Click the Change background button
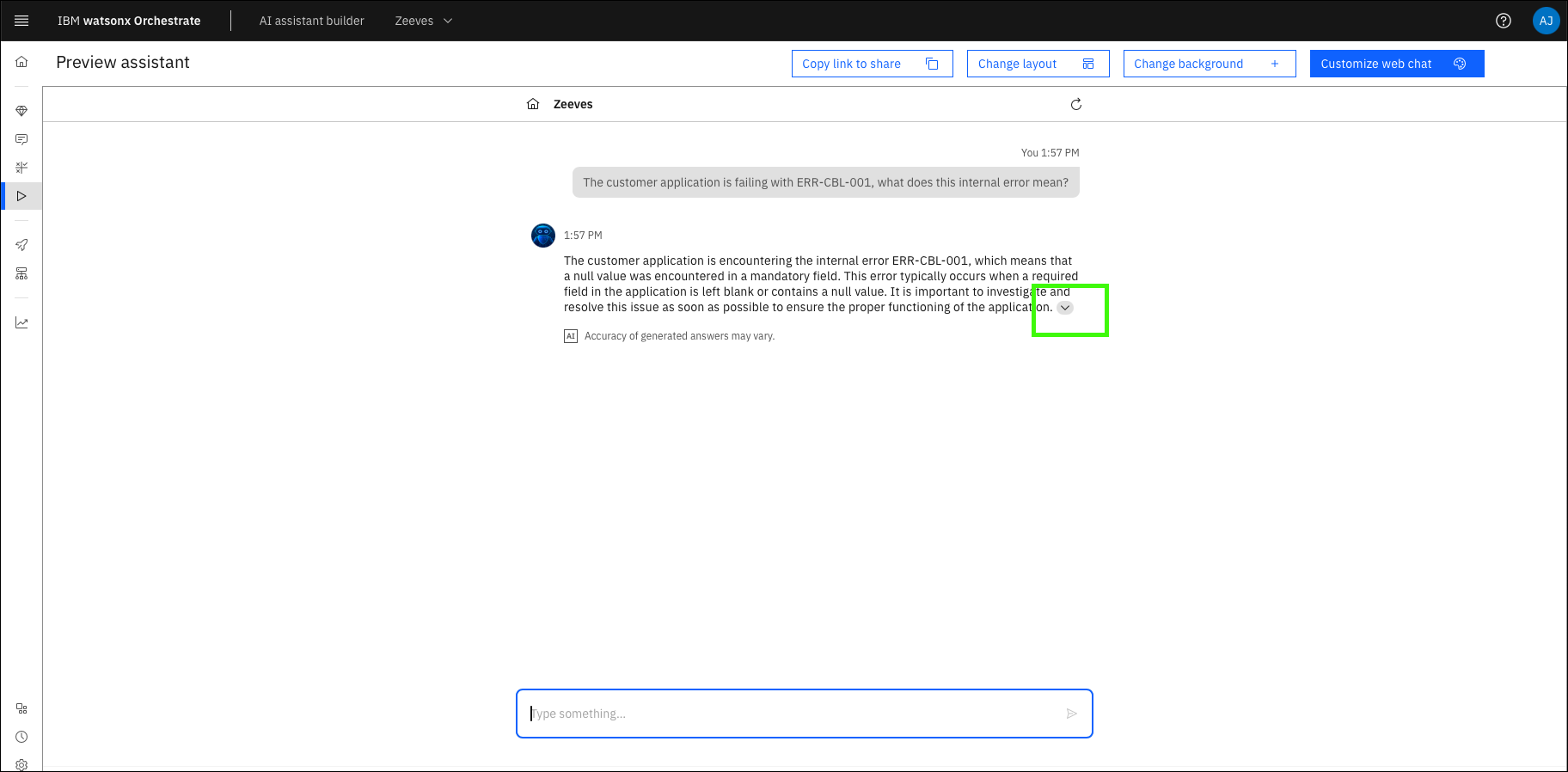The width and height of the screenshot is (1568, 772). coord(1209,64)
